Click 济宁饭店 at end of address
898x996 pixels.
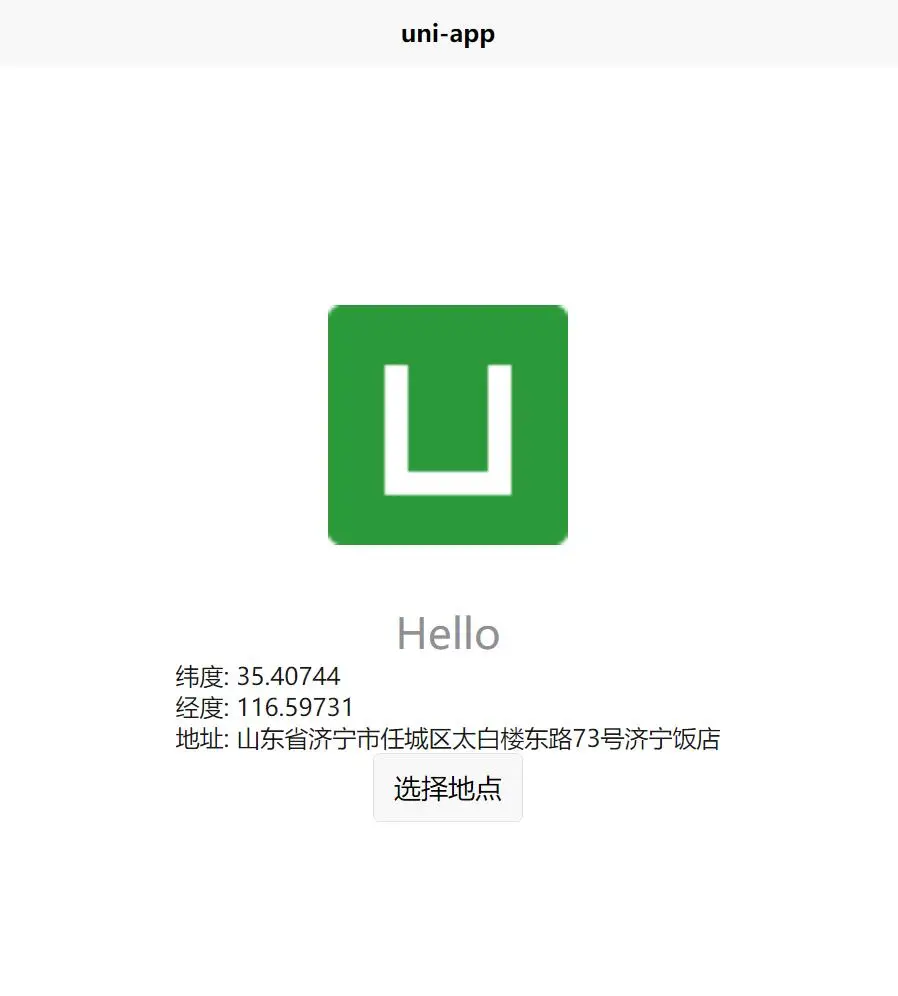[672, 739]
